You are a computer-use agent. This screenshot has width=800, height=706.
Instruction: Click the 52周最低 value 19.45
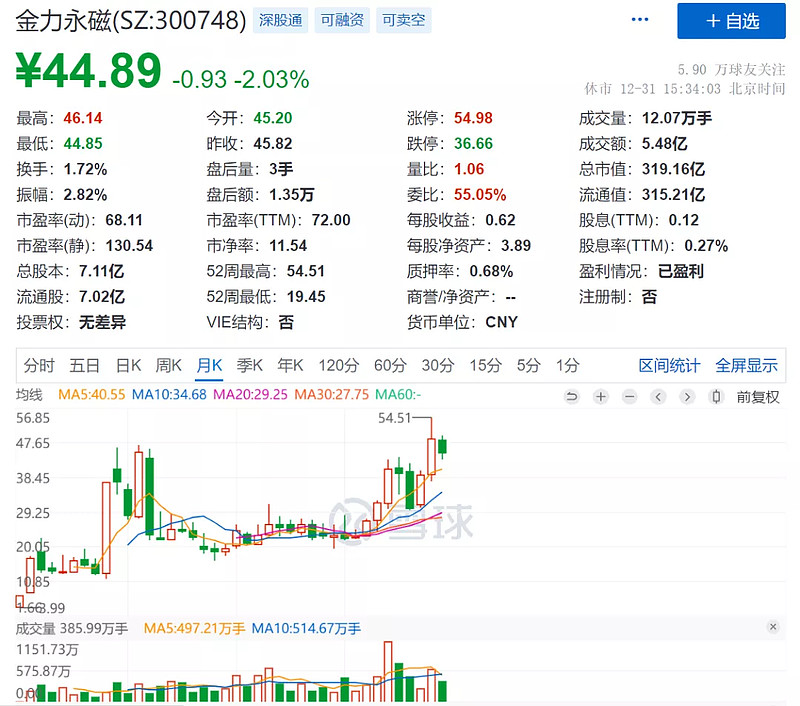click(x=306, y=297)
